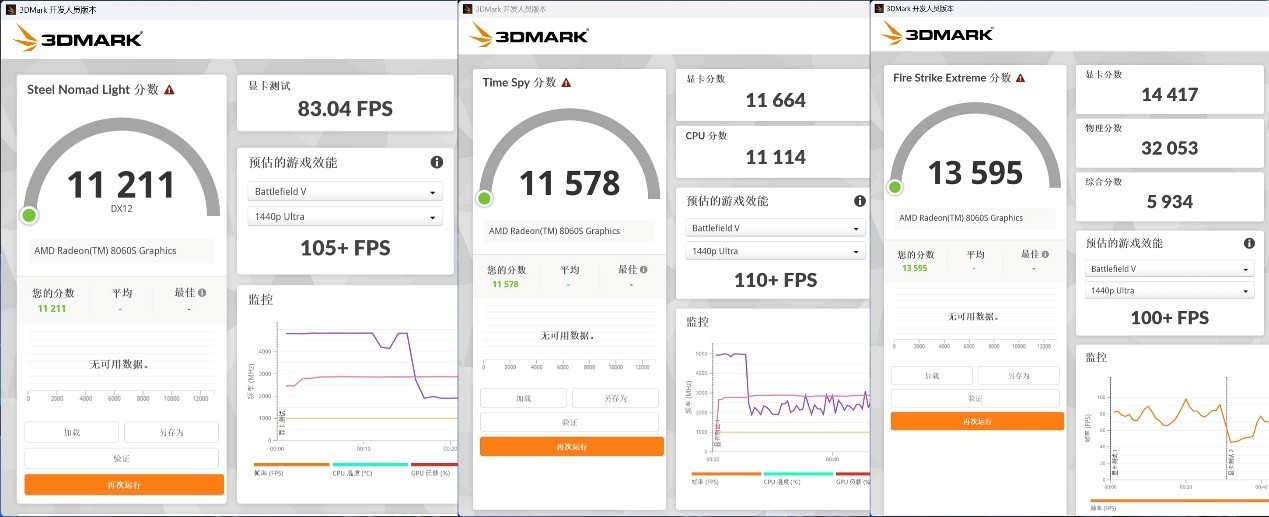
Task: Click the 另存为 button in Steel Nomad Light window
Action: 170,433
